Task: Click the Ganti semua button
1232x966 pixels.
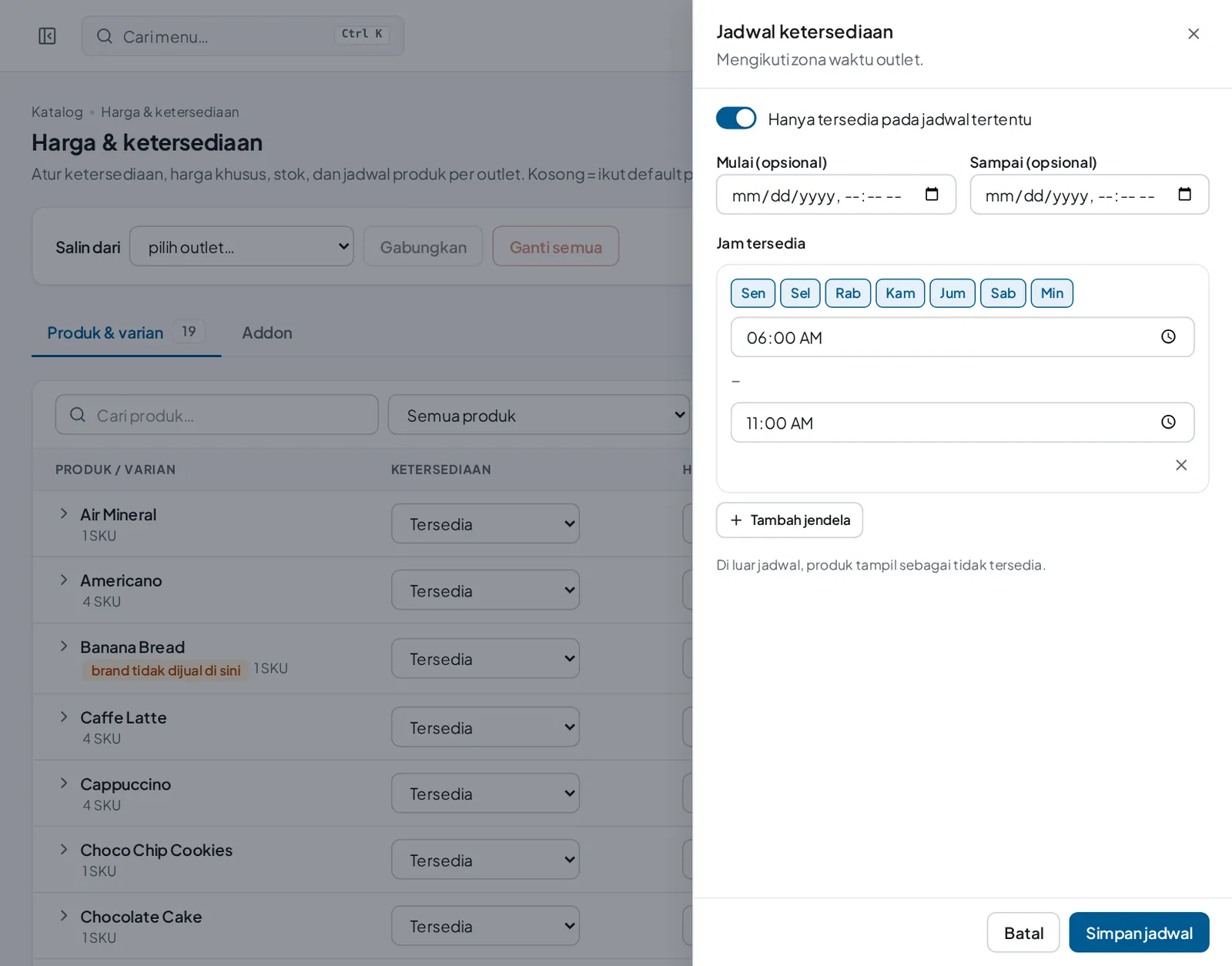Action: pos(555,246)
